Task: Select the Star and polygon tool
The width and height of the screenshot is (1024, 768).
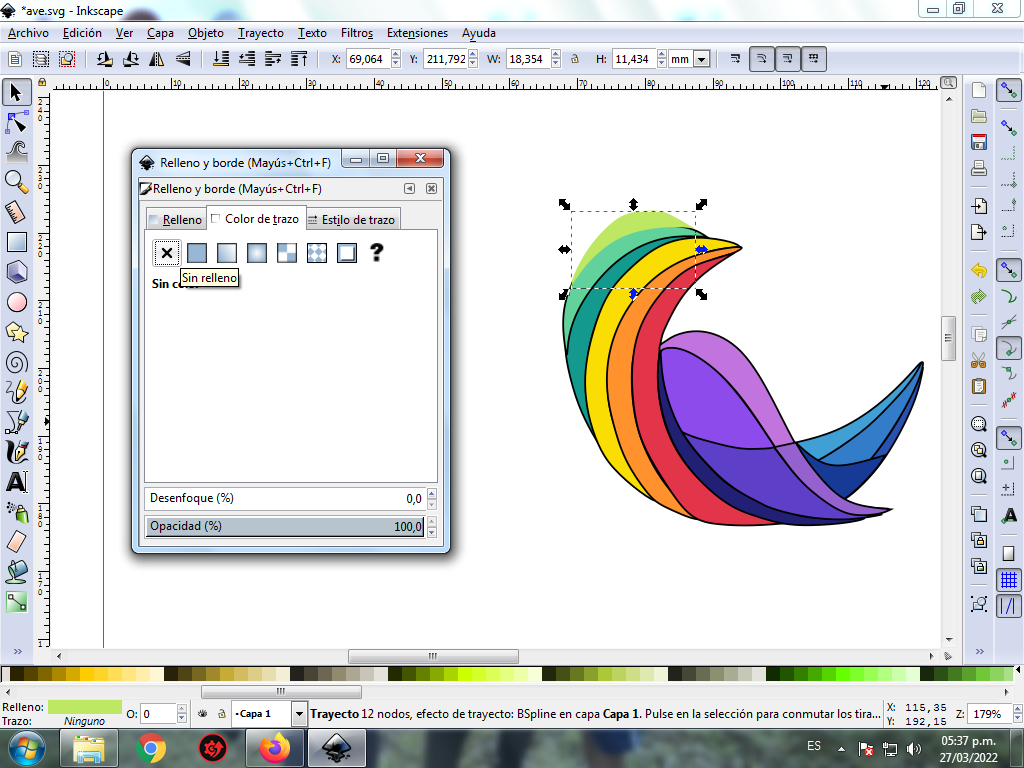Action: tap(17, 332)
